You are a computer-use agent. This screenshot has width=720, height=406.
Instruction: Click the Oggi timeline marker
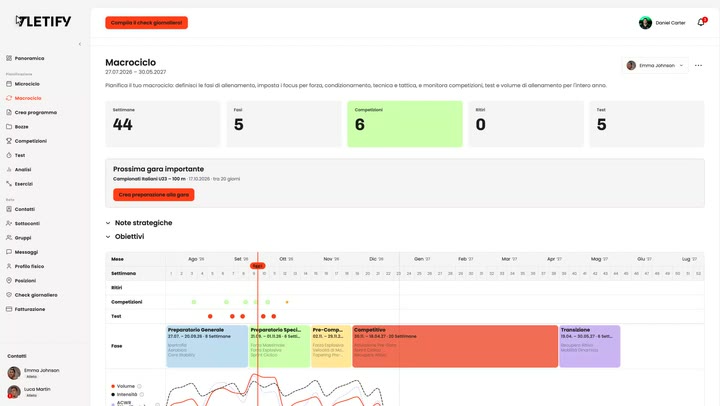click(258, 266)
